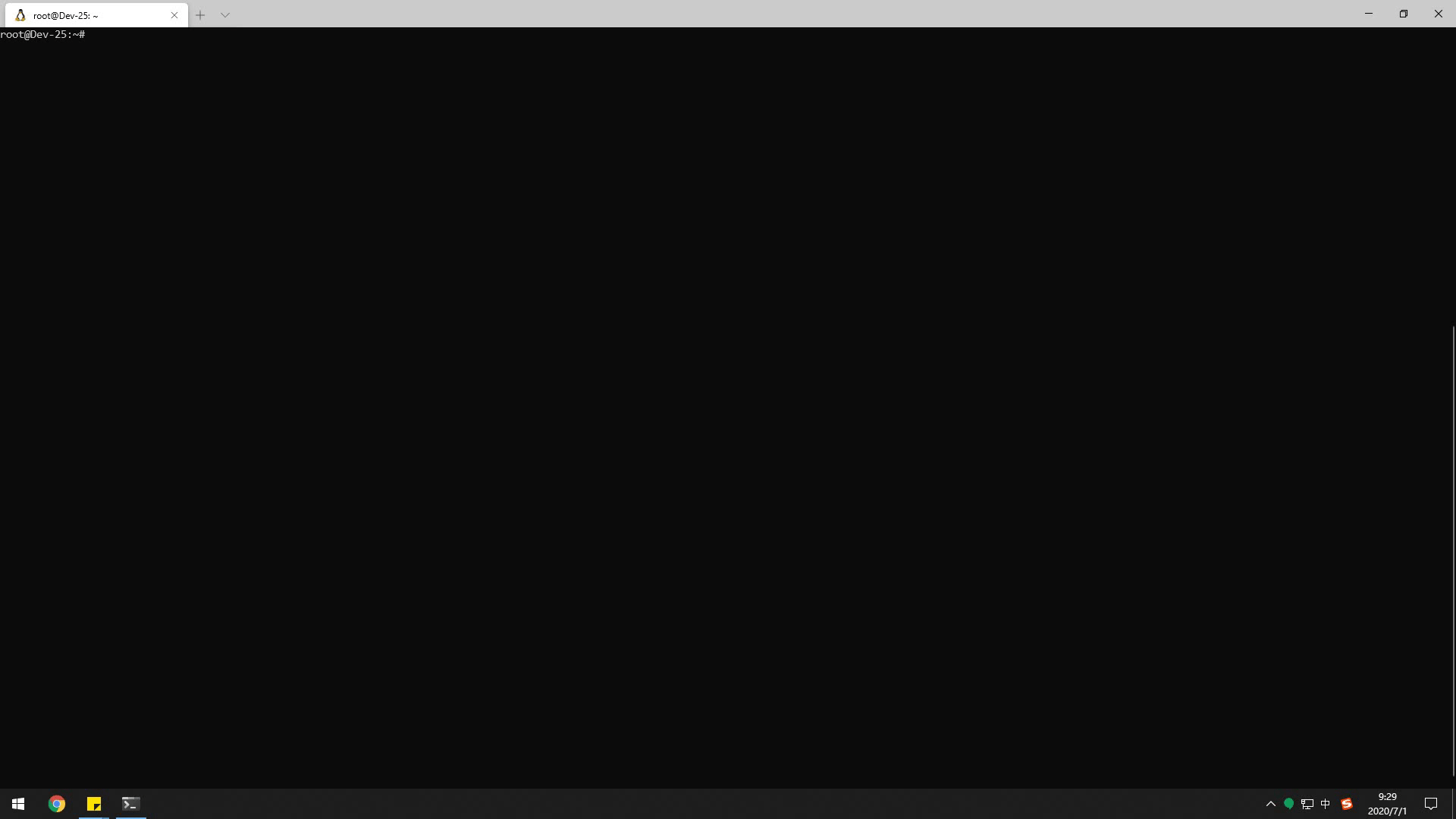Open the Windows Start menu

18,804
